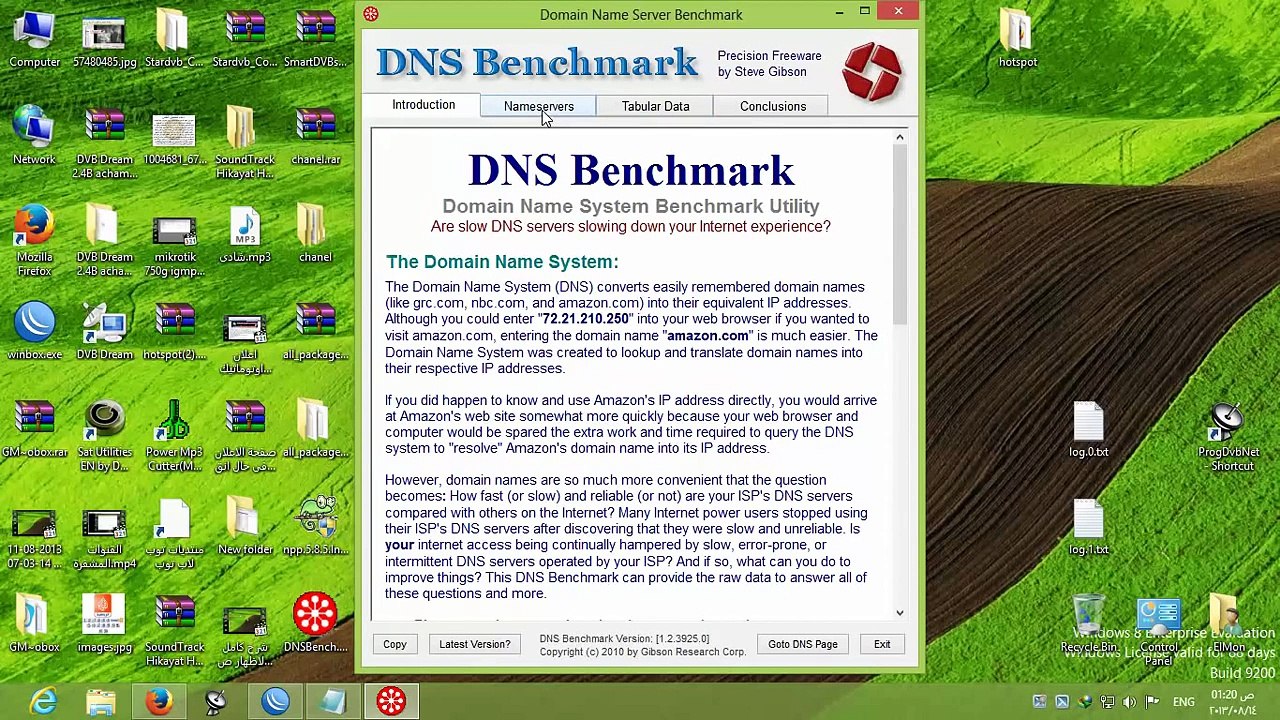Click the scrollbar down arrow in introduction pane
Image resolution: width=1280 pixels, height=720 pixels.
click(x=899, y=612)
